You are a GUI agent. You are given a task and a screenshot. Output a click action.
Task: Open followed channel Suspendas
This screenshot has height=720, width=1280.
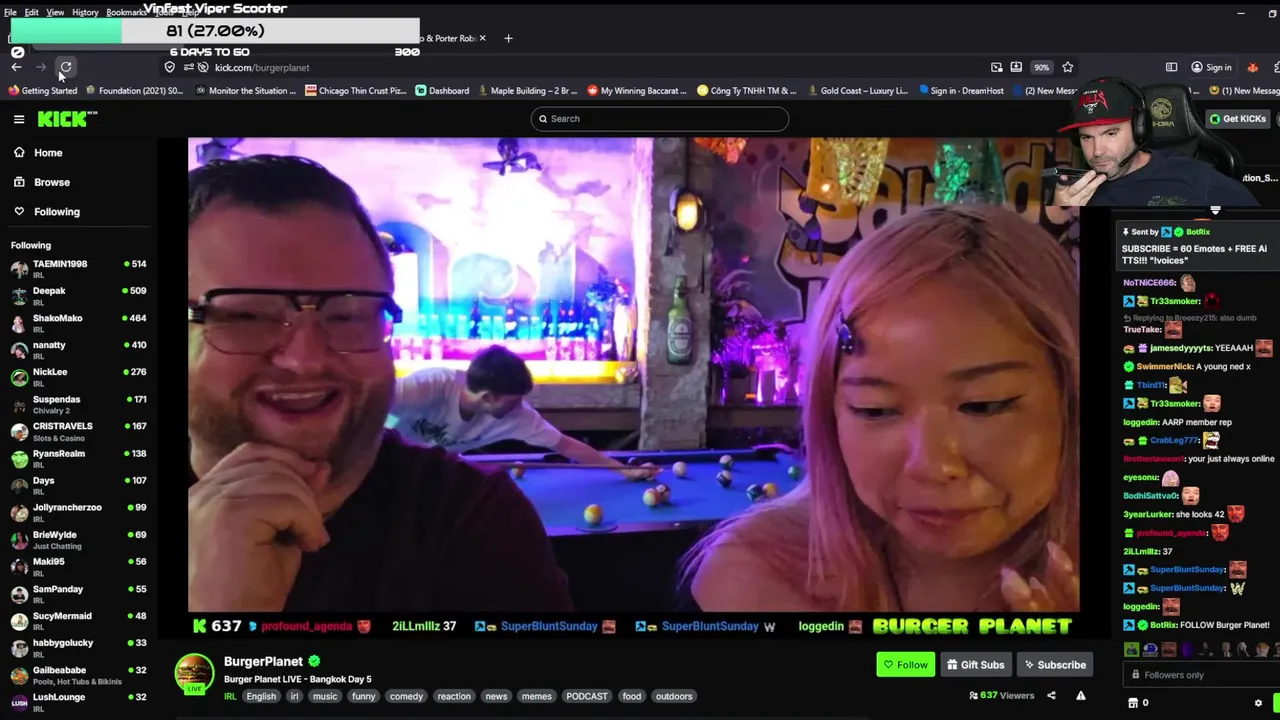pyautogui.click(x=78, y=404)
